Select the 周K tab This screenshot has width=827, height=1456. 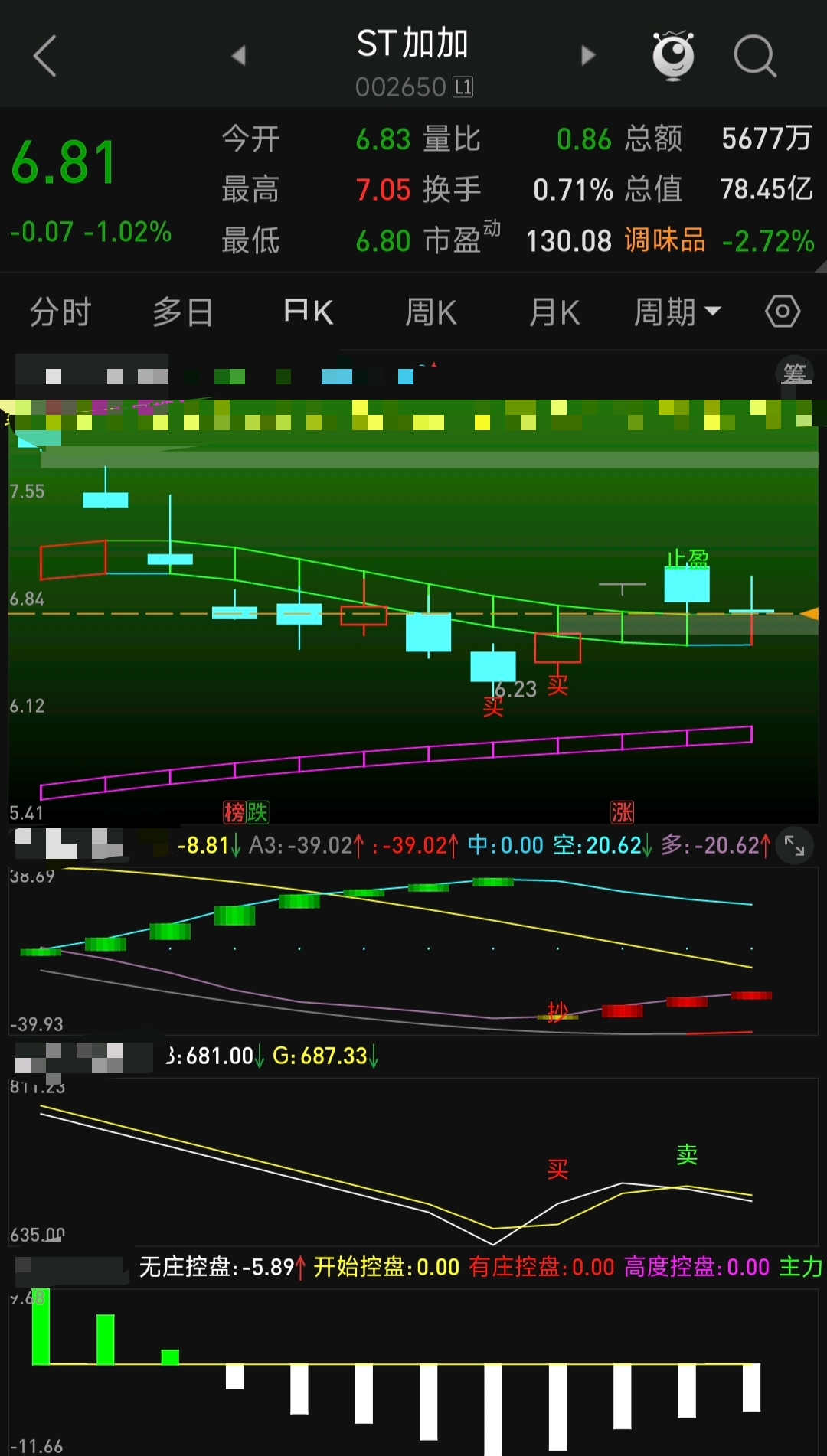[430, 312]
